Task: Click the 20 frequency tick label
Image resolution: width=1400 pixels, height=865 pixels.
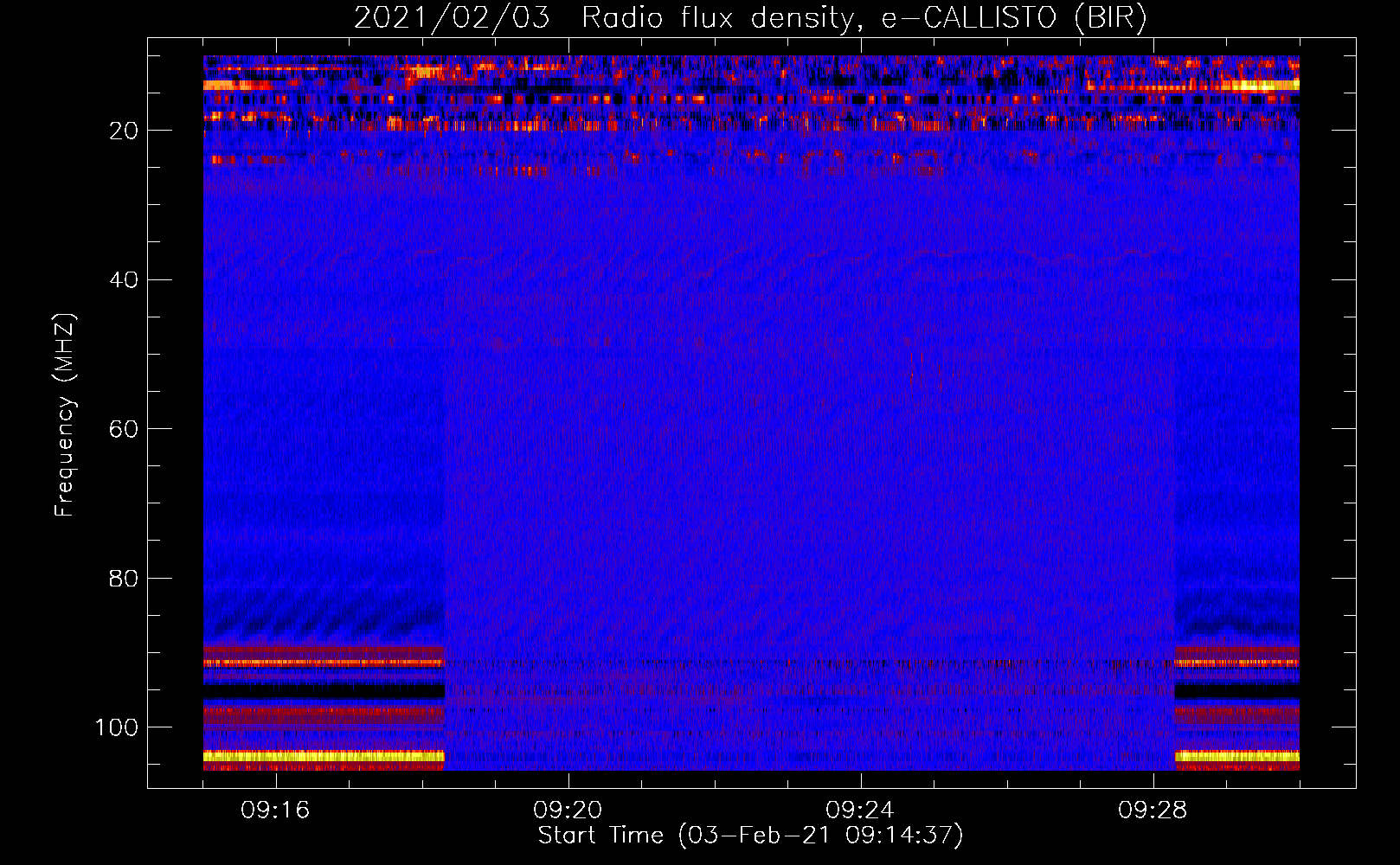Action: [125, 131]
